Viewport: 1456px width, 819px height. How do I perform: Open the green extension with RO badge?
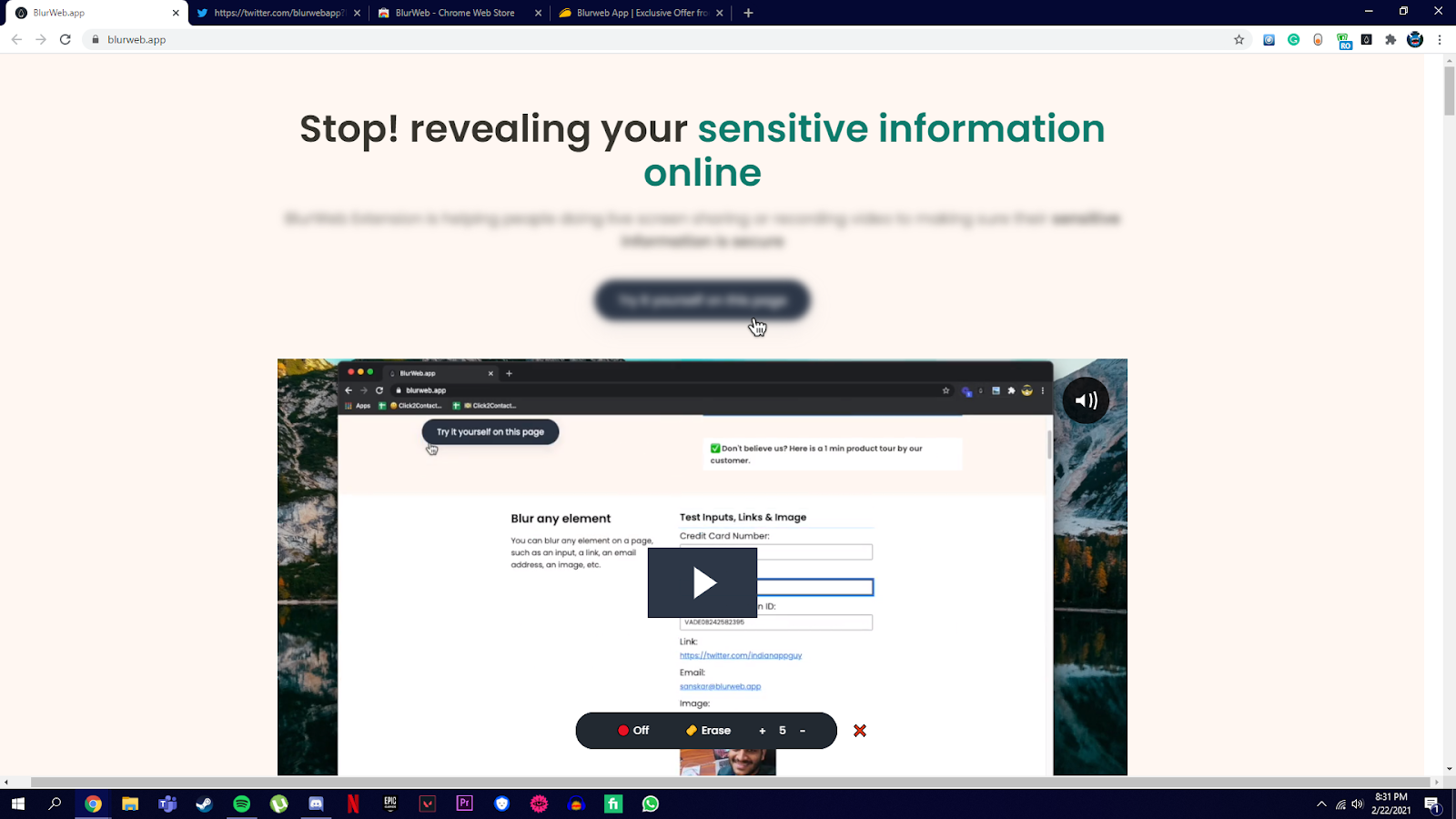pos(1343,40)
